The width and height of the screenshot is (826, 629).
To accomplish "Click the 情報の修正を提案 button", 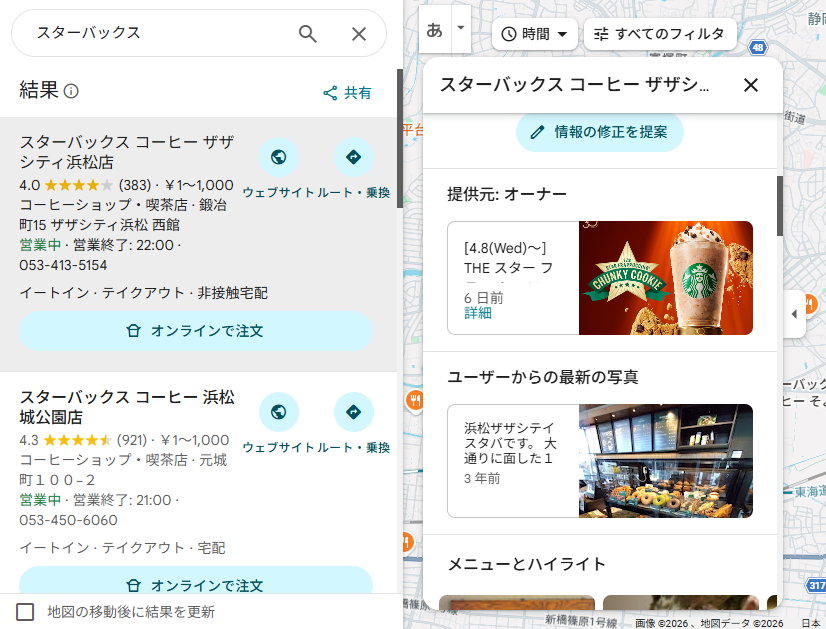I will [598, 131].
